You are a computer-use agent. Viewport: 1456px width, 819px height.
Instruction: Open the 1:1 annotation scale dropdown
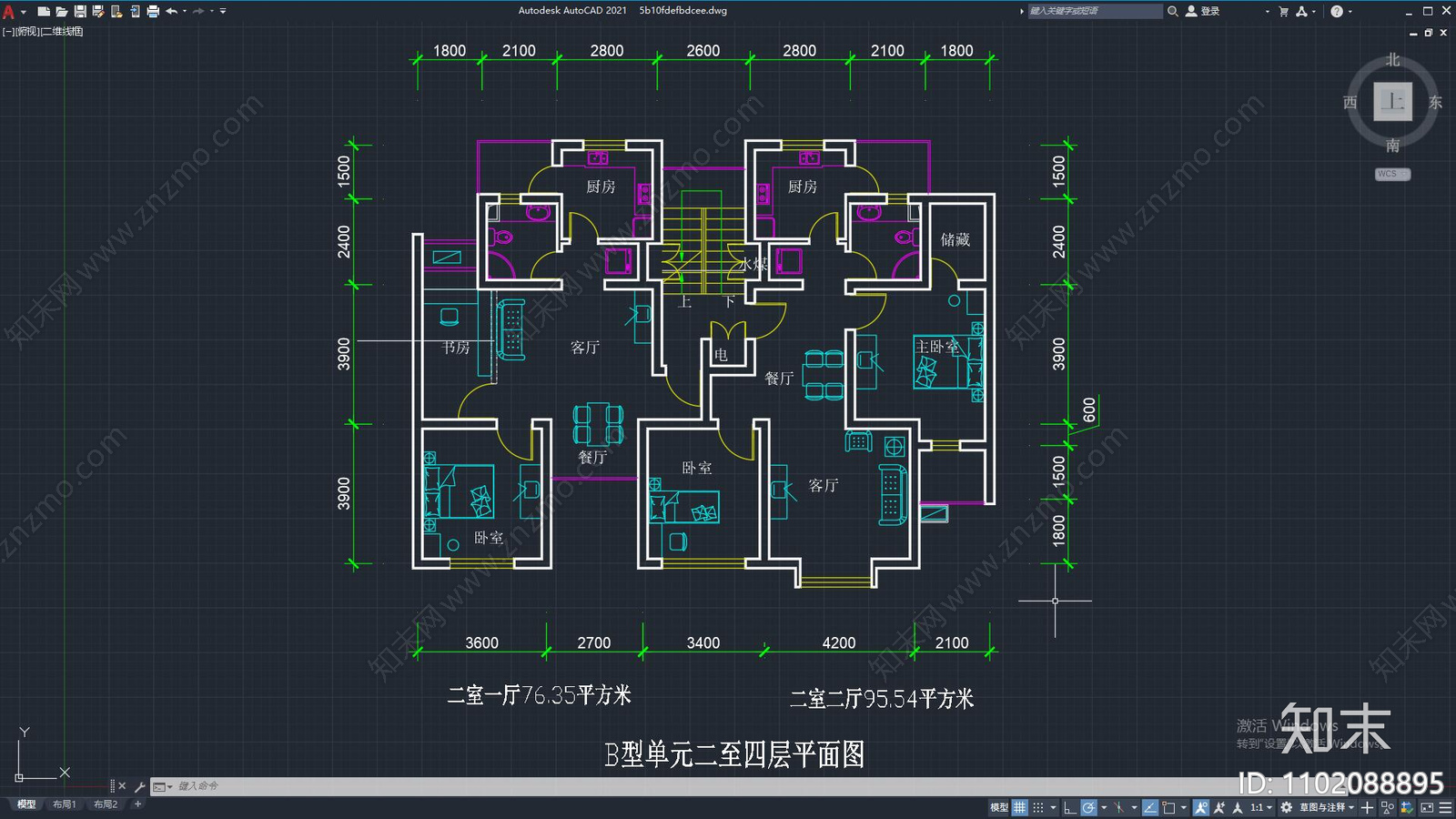click(x=1261, y=807)
